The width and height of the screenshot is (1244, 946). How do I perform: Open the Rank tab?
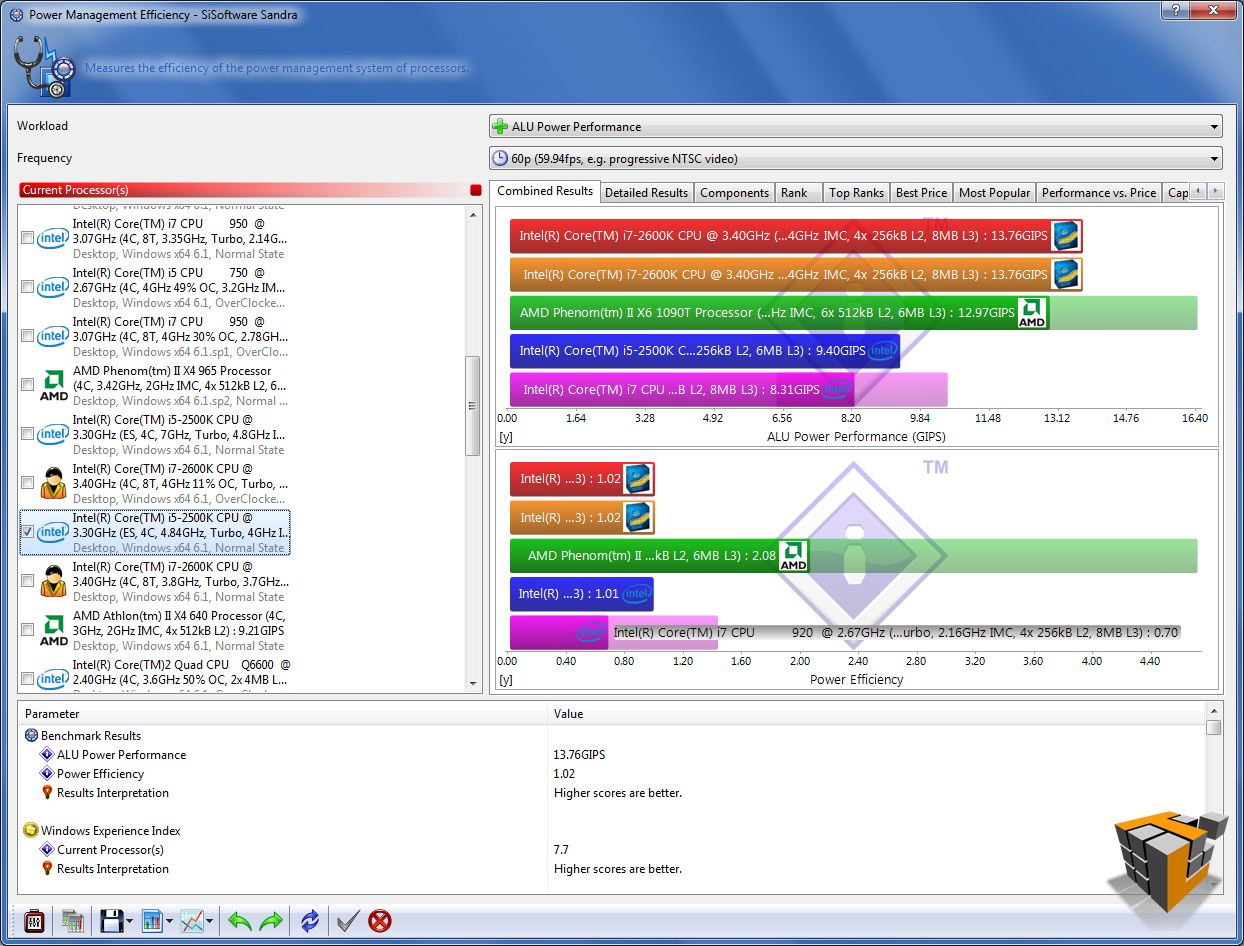(798, 193)
